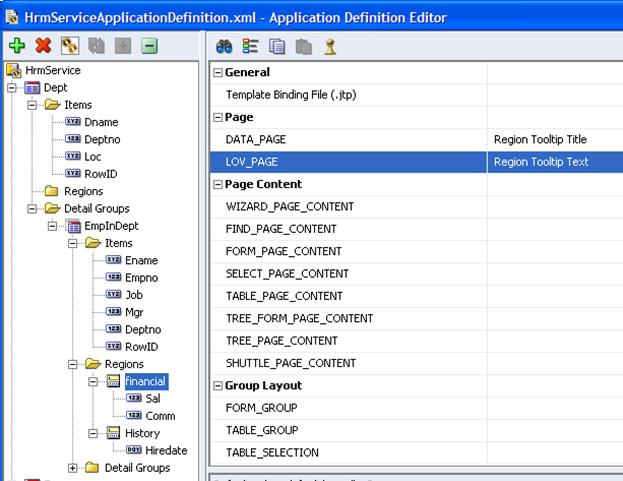
Task: Collapse the Page Content section
Action: click(x=219, y=185)
